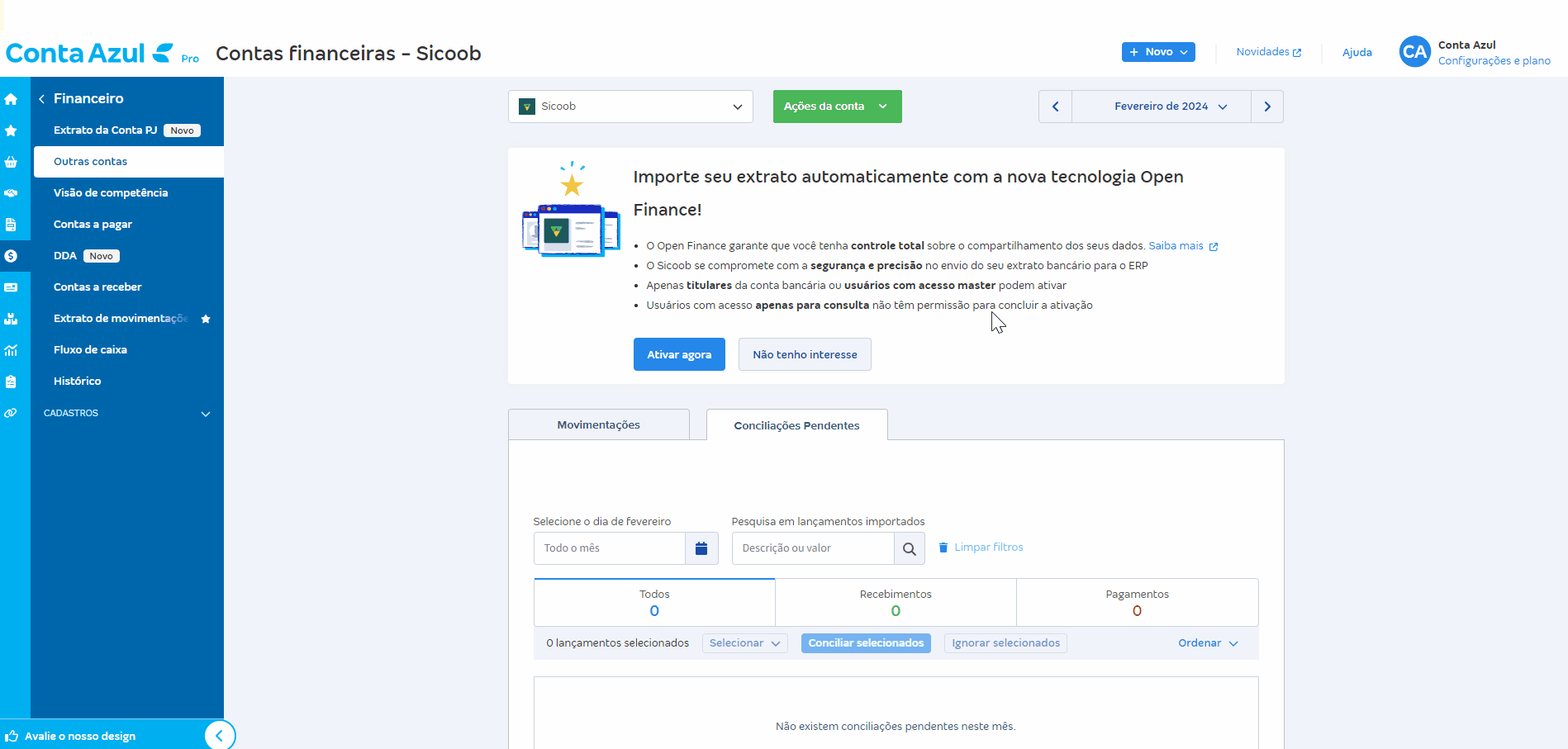Image resolution: width=1568 pixels, height=749 pixels.
Task: Open Ajuda link
Action: (x=1357, y=53)
